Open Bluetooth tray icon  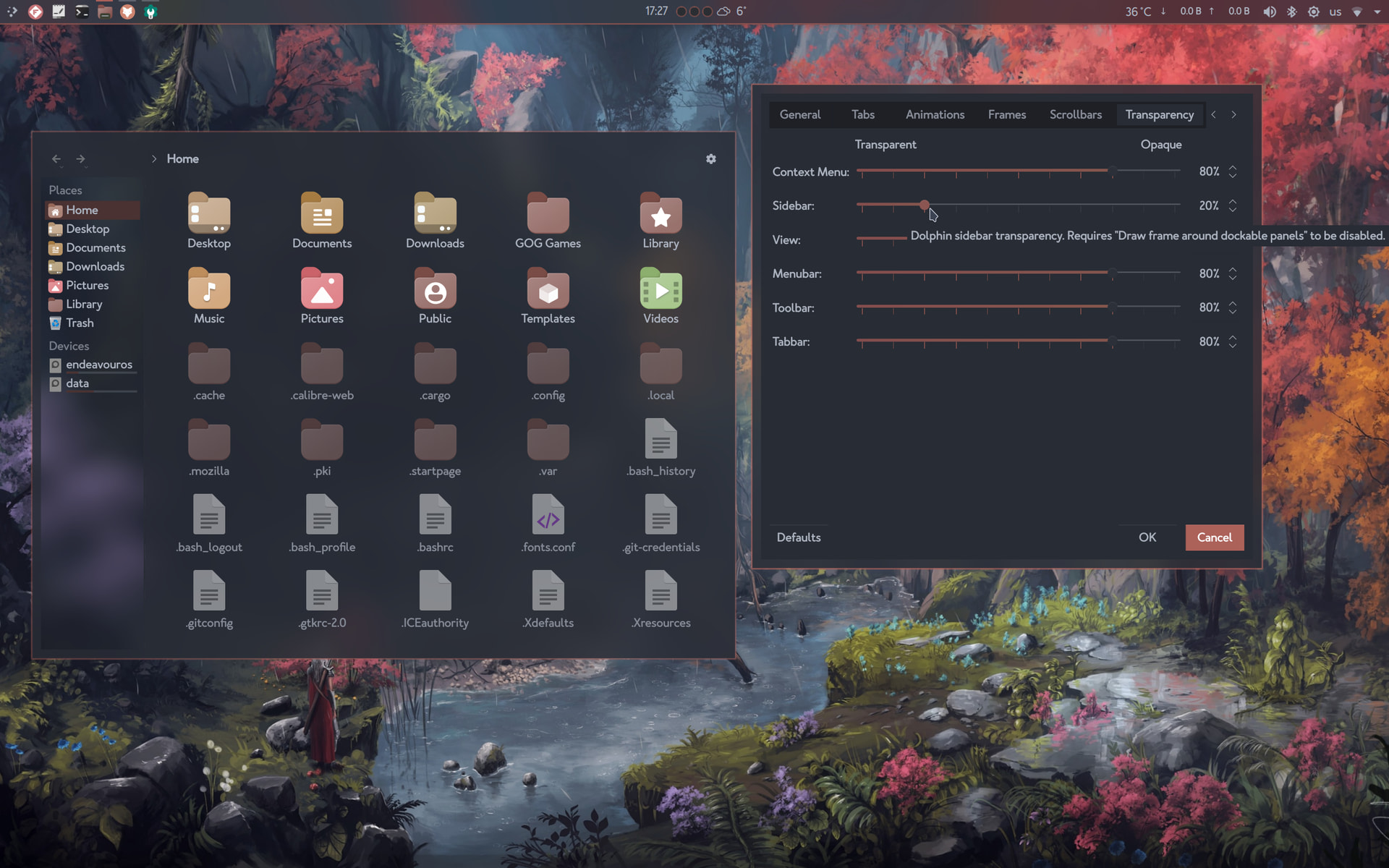coord(1291,12)
